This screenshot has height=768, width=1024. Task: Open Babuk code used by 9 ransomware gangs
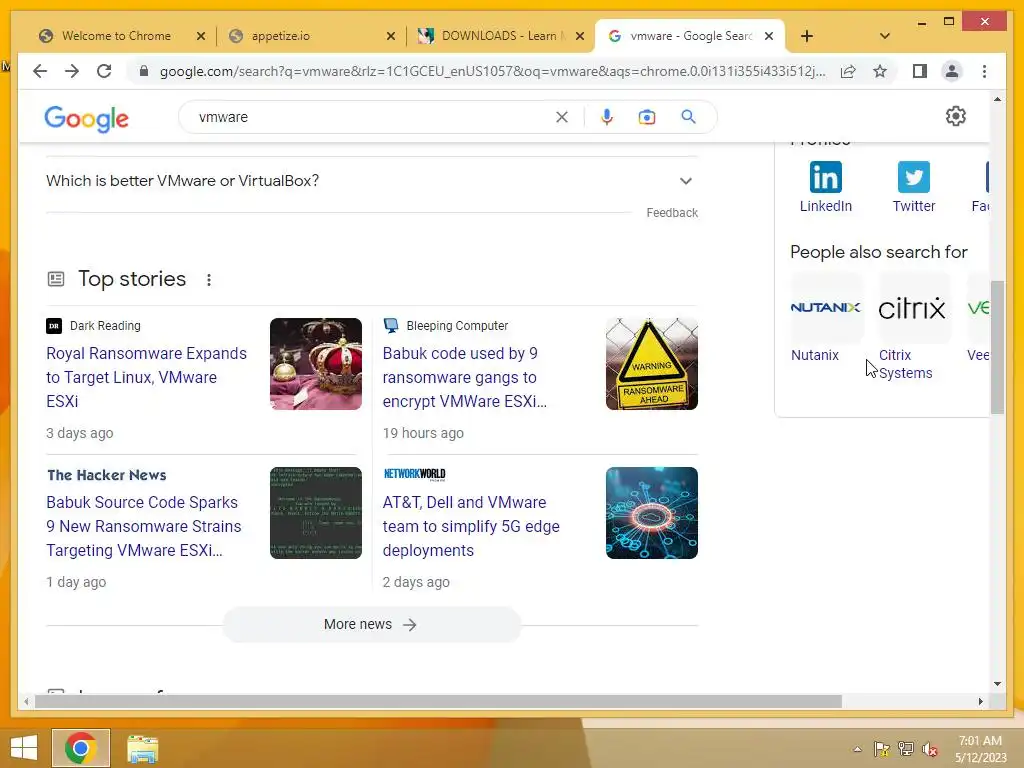click(464, 377)
